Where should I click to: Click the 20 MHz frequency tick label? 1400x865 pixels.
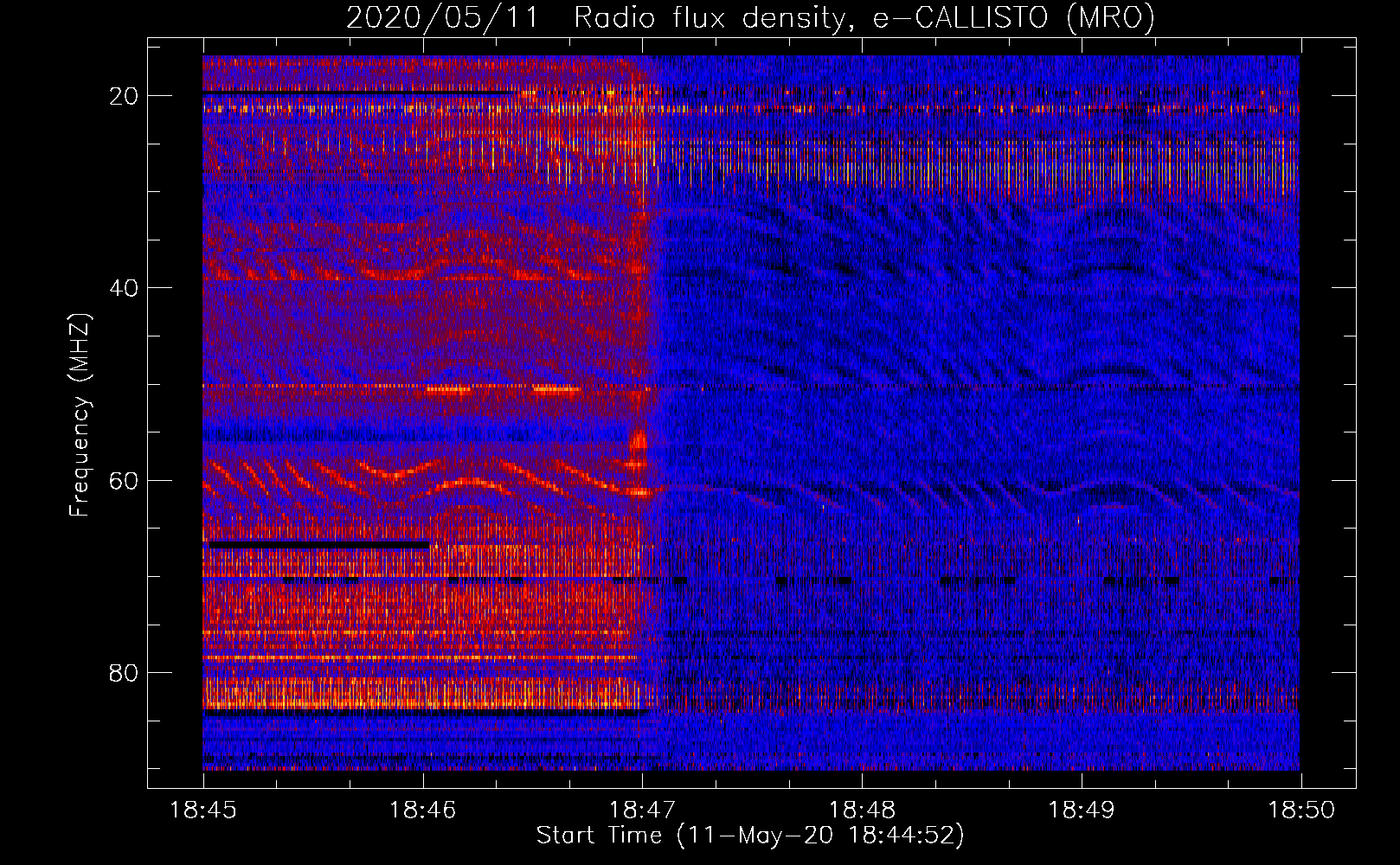(125, 95)
